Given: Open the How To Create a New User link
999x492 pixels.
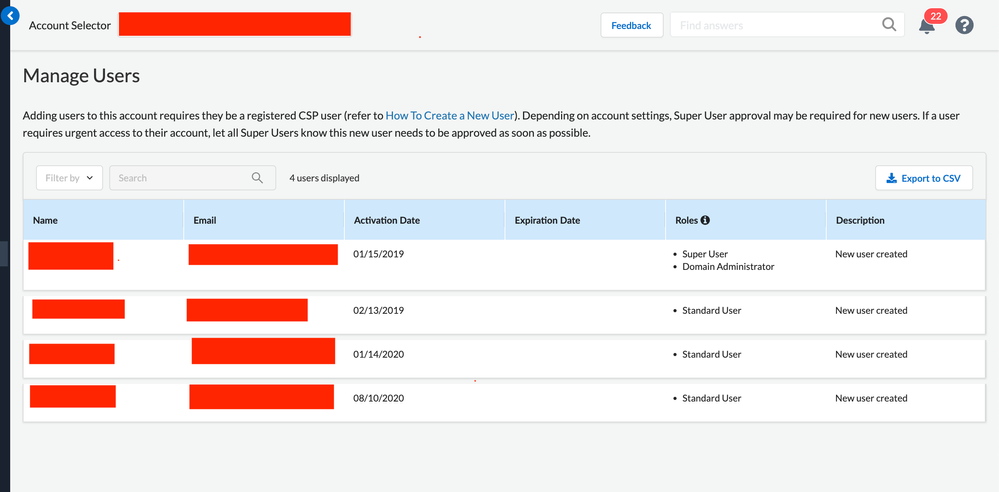Looking at the screenshot, I should 450,116.
